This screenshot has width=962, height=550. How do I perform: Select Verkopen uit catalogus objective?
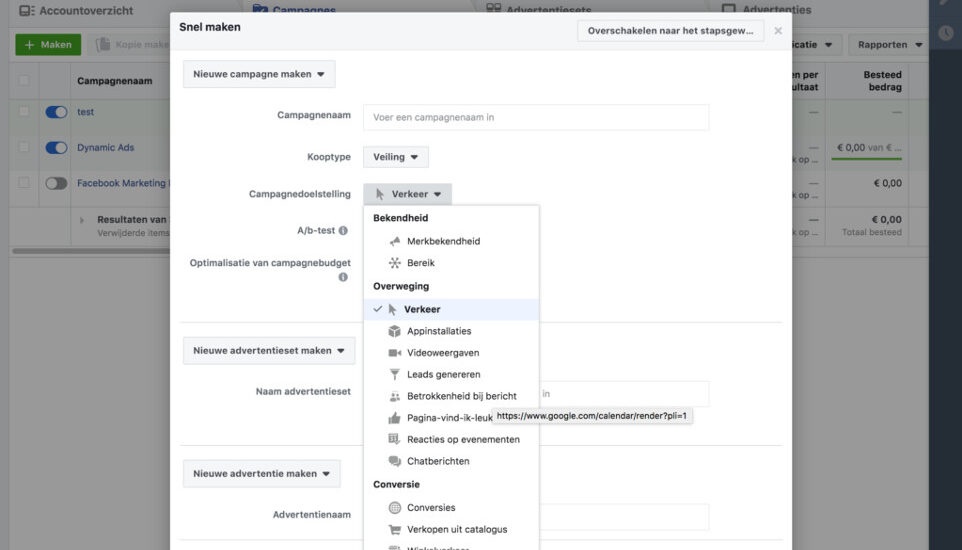tap(451, 529)
